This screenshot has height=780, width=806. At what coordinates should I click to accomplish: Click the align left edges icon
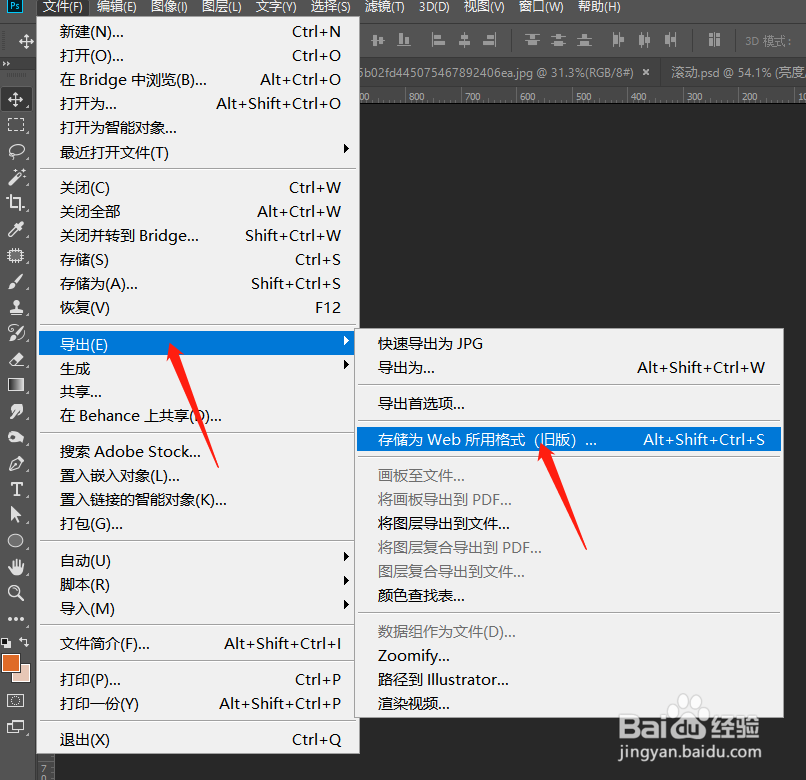pos(438,40)
